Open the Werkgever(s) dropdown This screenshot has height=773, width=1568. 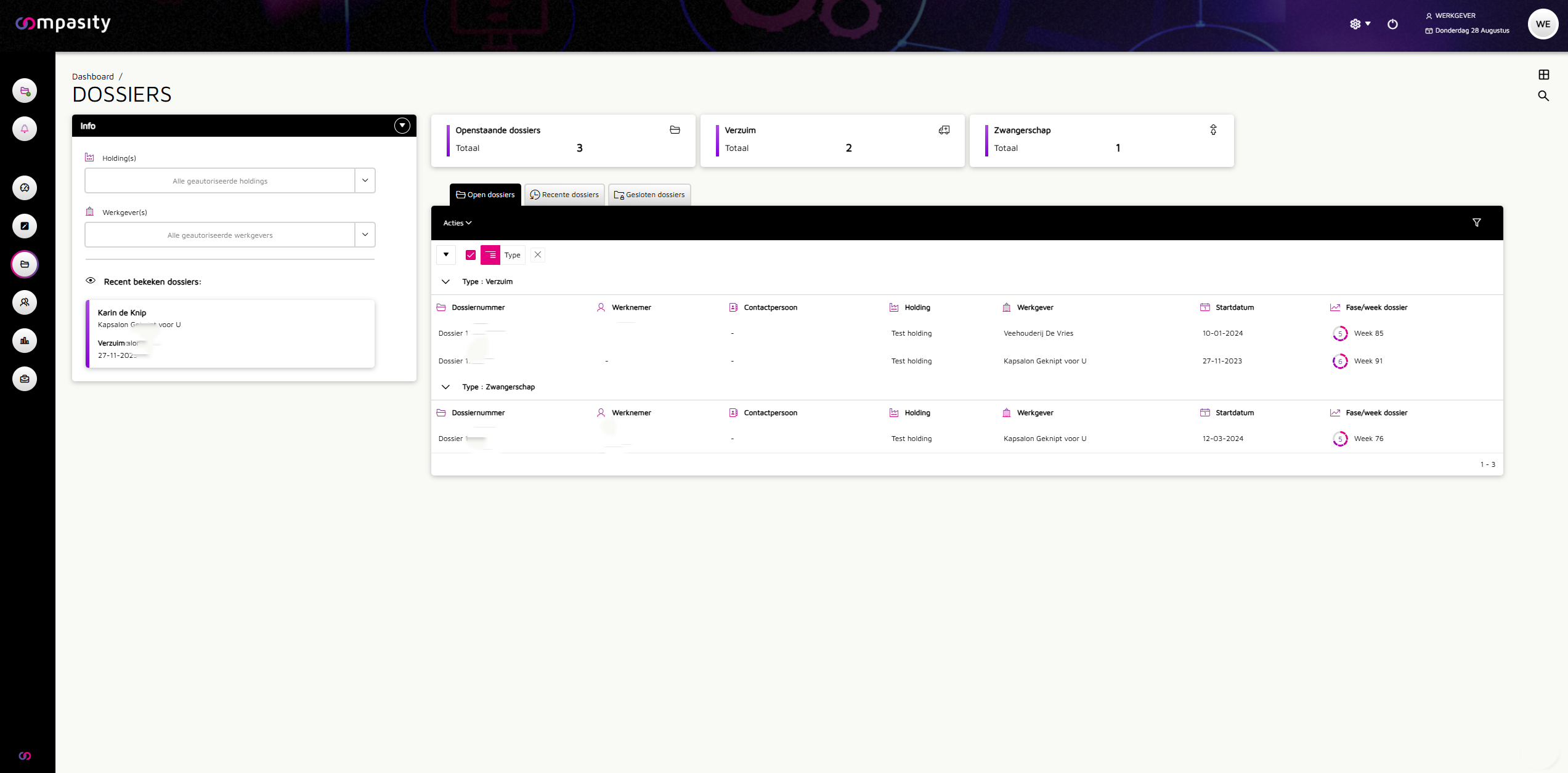(365, 235)
